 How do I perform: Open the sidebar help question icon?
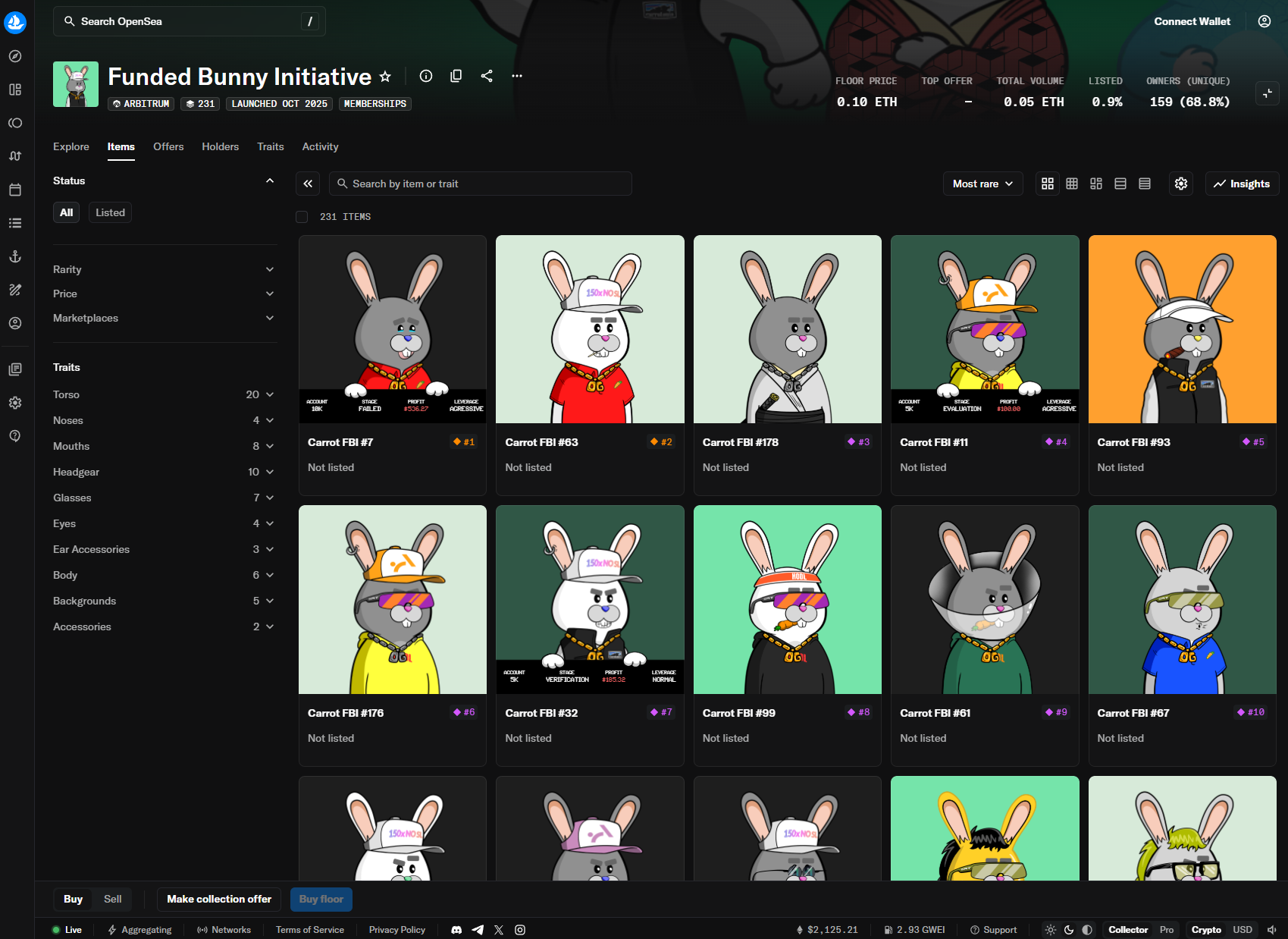[x=15, y=436]
